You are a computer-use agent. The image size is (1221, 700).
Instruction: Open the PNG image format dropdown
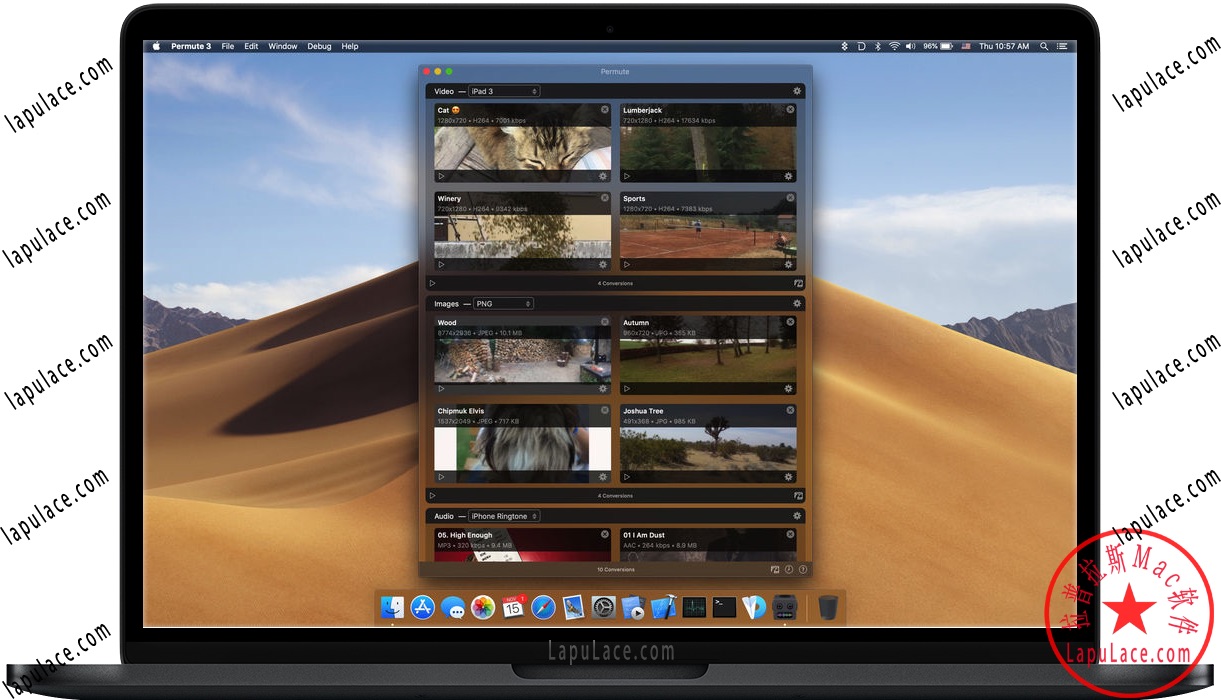(x=503, y=303)
